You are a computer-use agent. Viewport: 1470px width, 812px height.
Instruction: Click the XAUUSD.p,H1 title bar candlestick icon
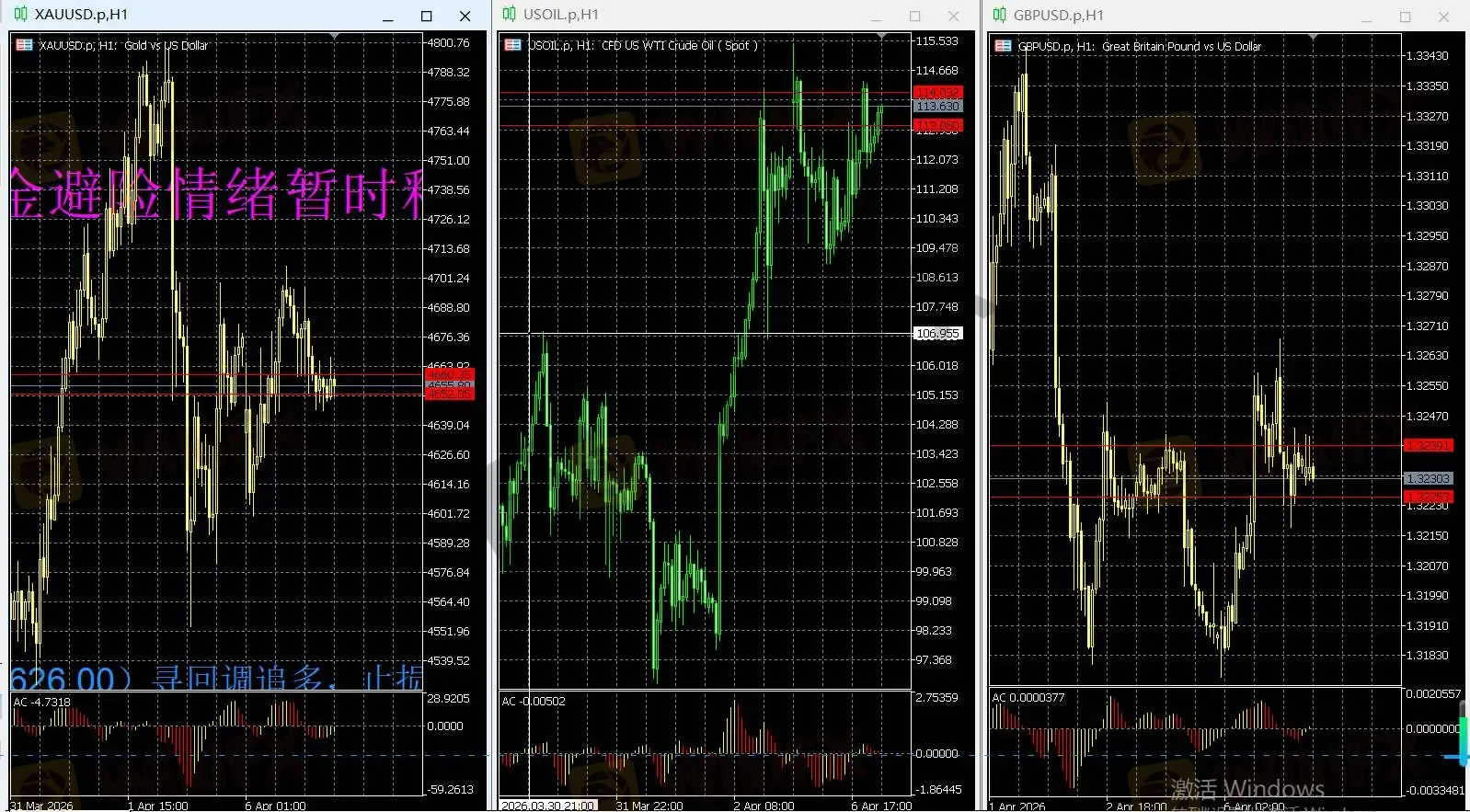click(20, 15)
